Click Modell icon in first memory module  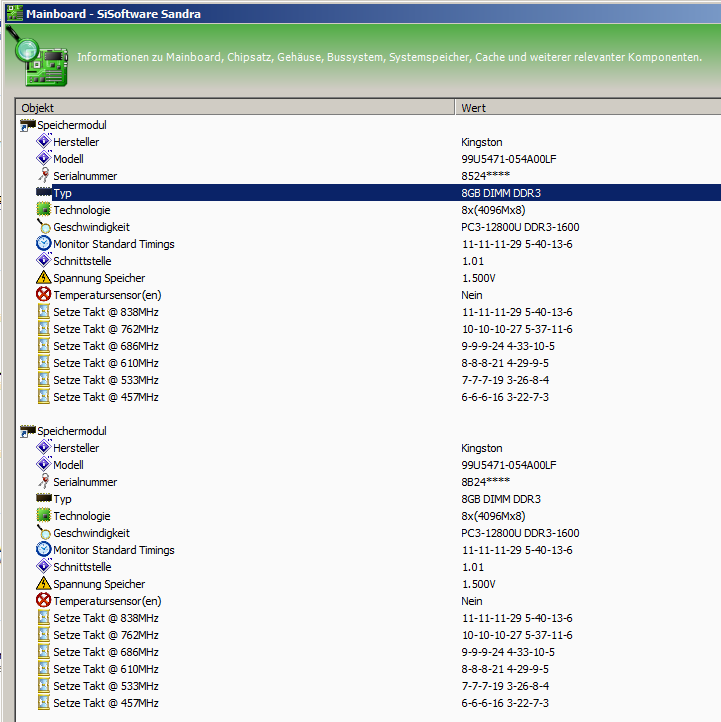(44, 158)
